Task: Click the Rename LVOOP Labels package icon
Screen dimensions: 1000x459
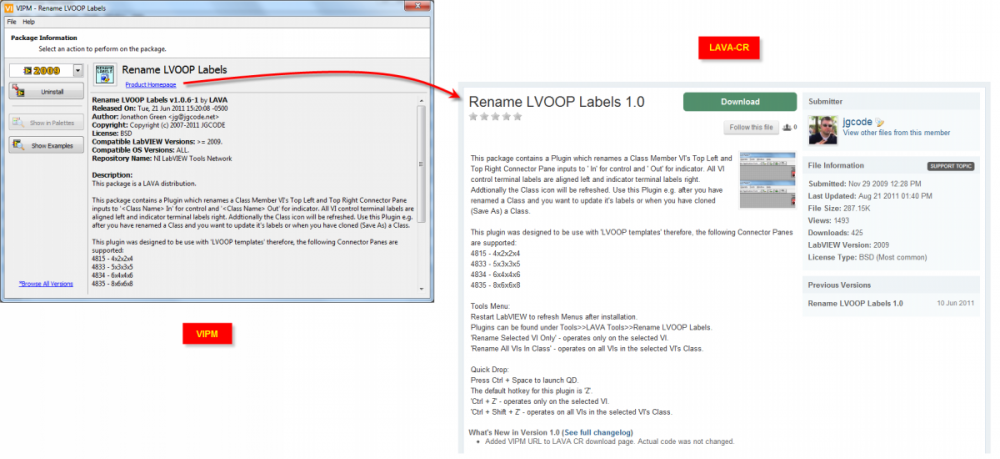Action: click(105, 73)
